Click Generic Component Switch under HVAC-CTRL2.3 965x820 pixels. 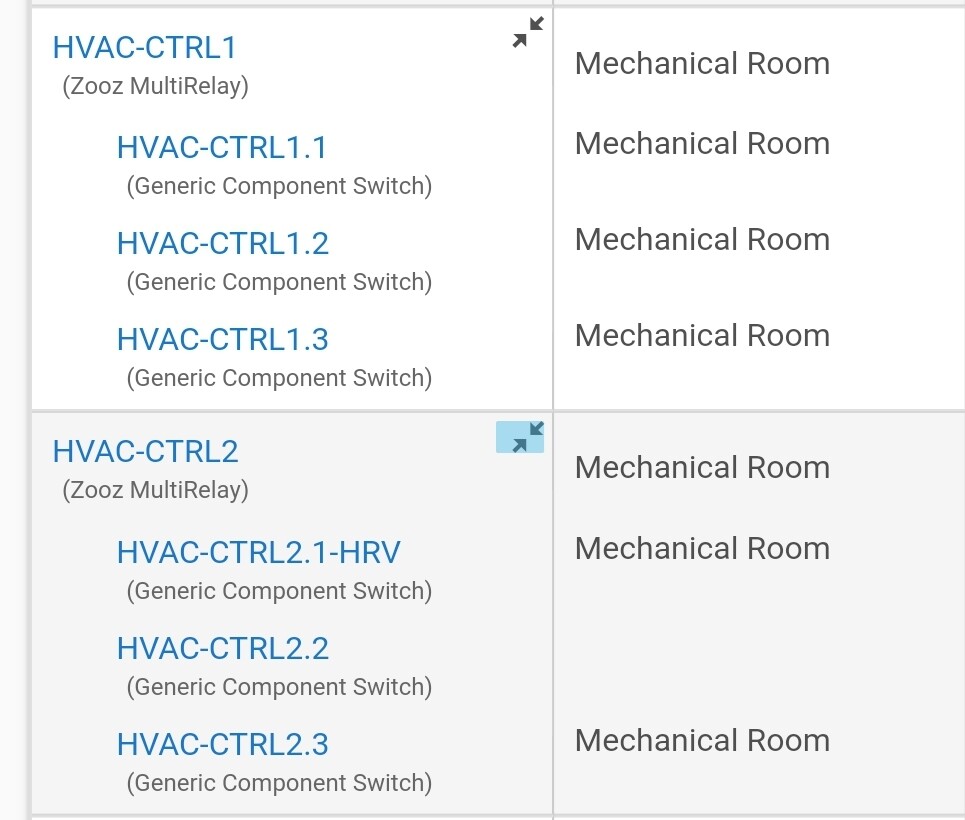coord(279,783)
